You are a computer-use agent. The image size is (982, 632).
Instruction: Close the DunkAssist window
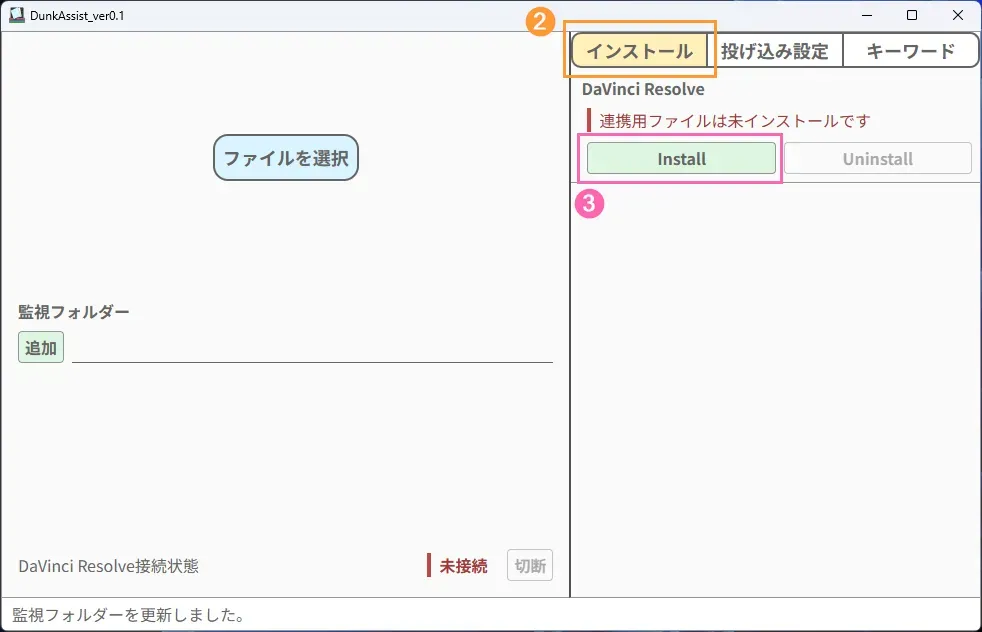(958, 15)
